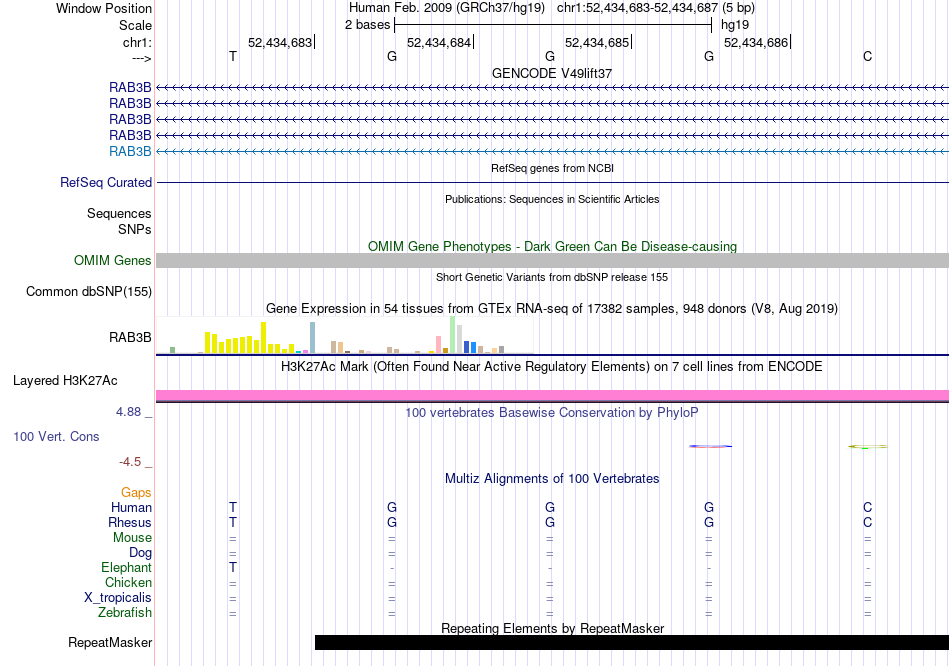The height and width of the screenshot is (666, 950).
Task: Click the Window Position label
Action: (x=104, y=8)
